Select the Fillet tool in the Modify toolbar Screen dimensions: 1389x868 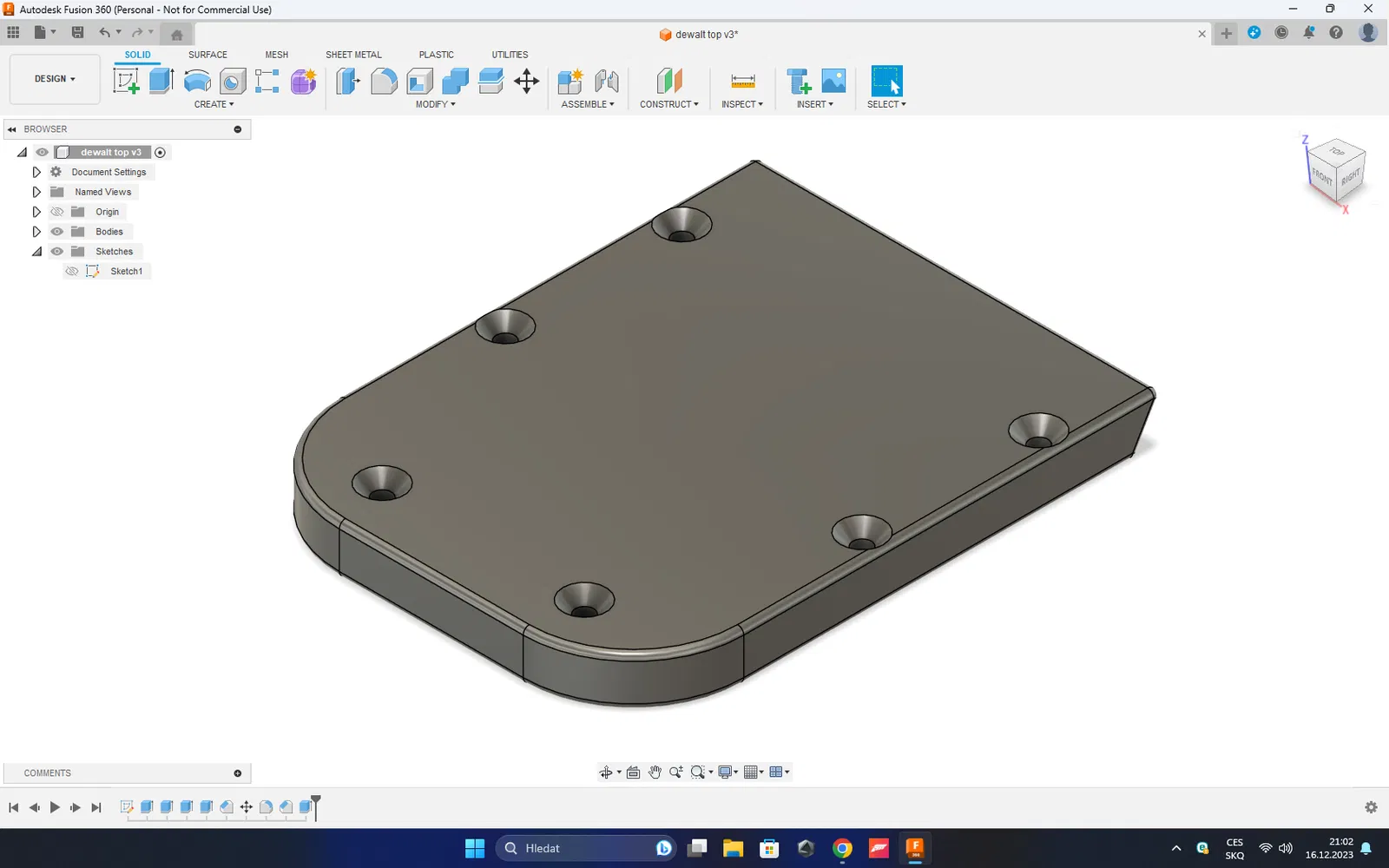pos(384,82)
